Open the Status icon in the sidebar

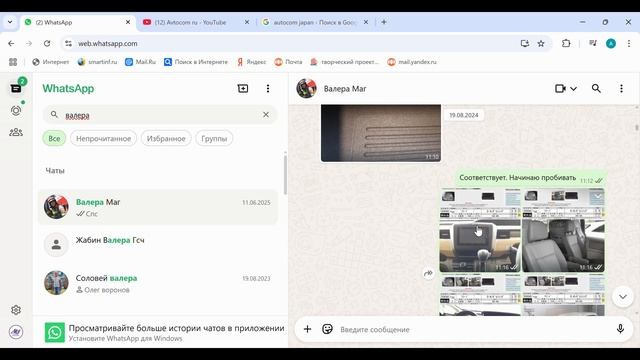coord(16,111)
